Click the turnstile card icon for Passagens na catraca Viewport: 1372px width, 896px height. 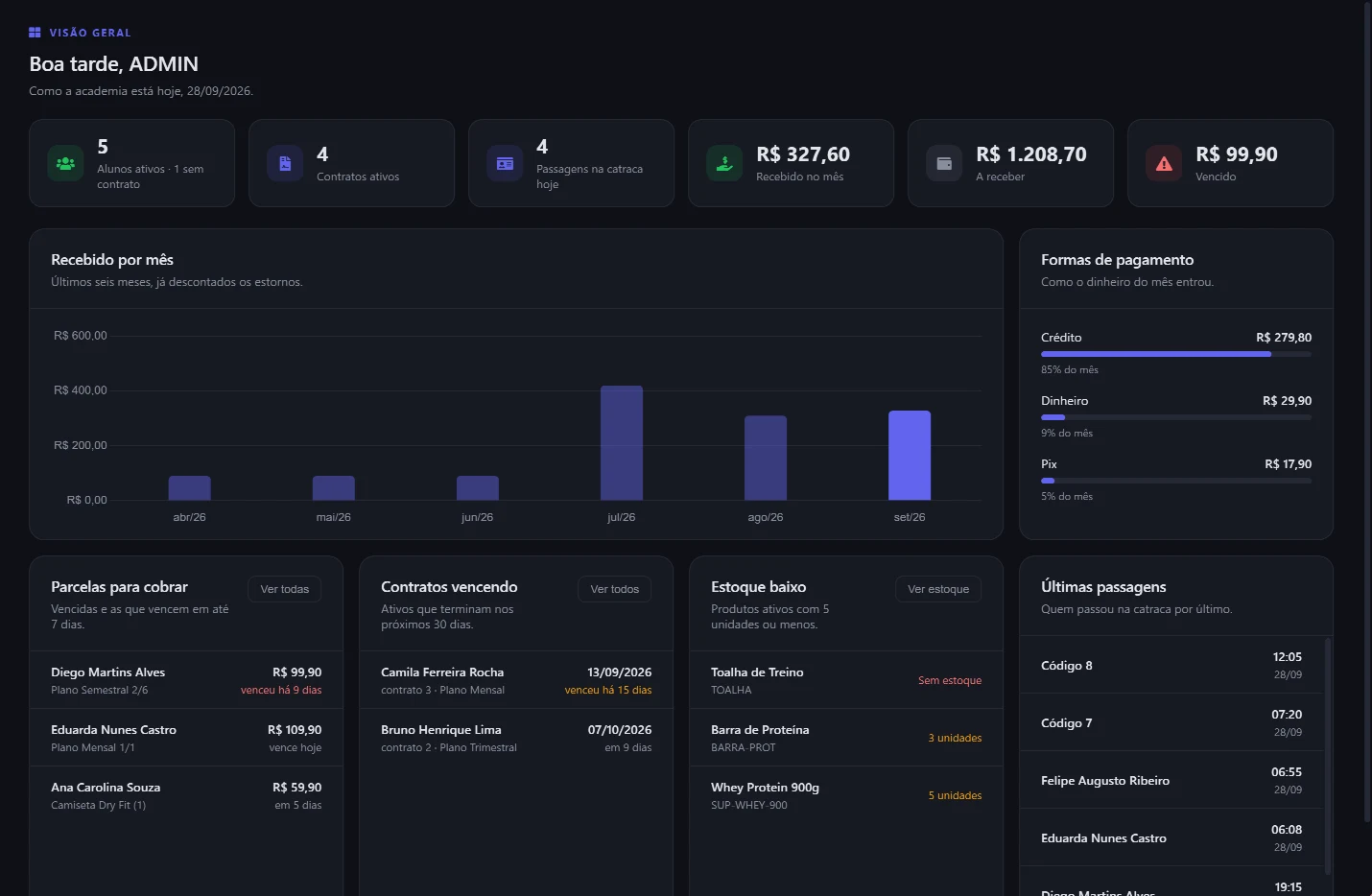505,163
